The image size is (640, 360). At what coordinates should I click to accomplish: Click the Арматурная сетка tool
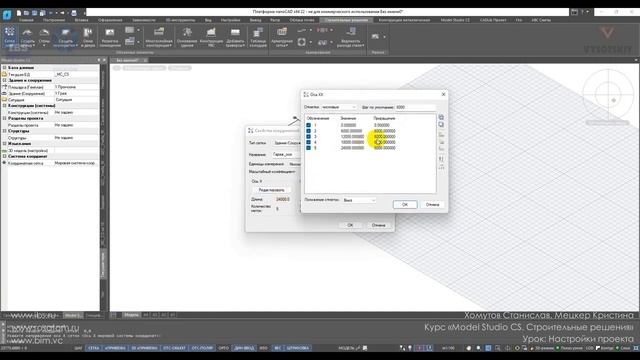click(282, 38)
